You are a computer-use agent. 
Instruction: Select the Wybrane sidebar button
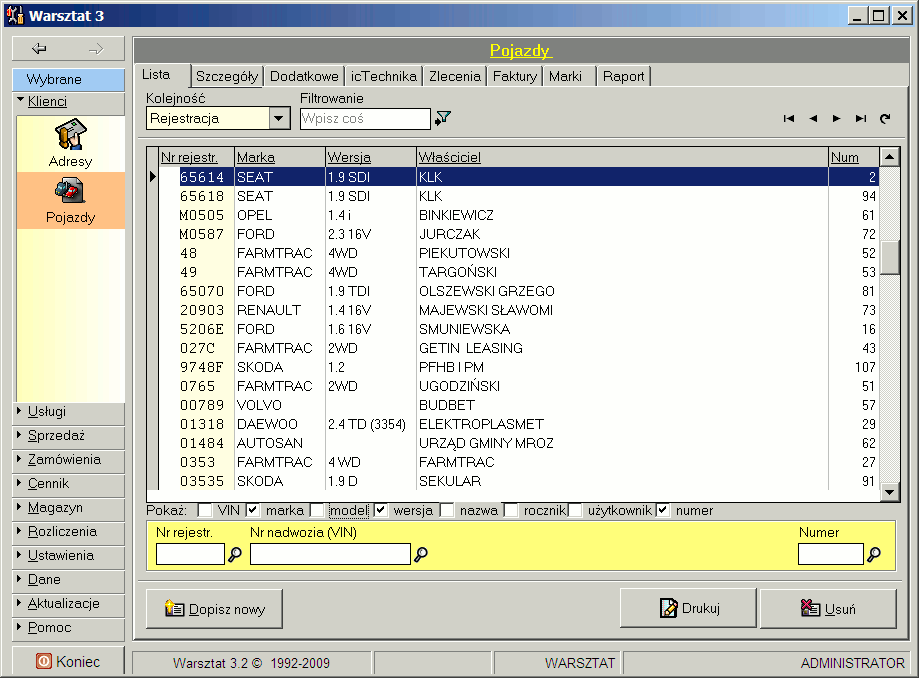(69, 80)
